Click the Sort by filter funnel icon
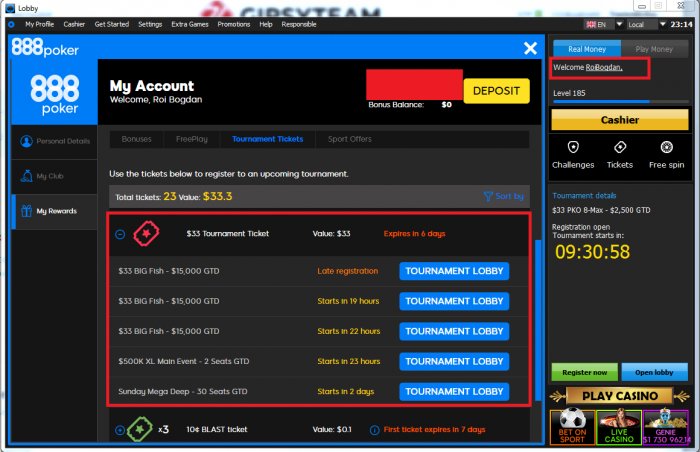This screenshot has height=452, width=700. (x=488, y=196)
